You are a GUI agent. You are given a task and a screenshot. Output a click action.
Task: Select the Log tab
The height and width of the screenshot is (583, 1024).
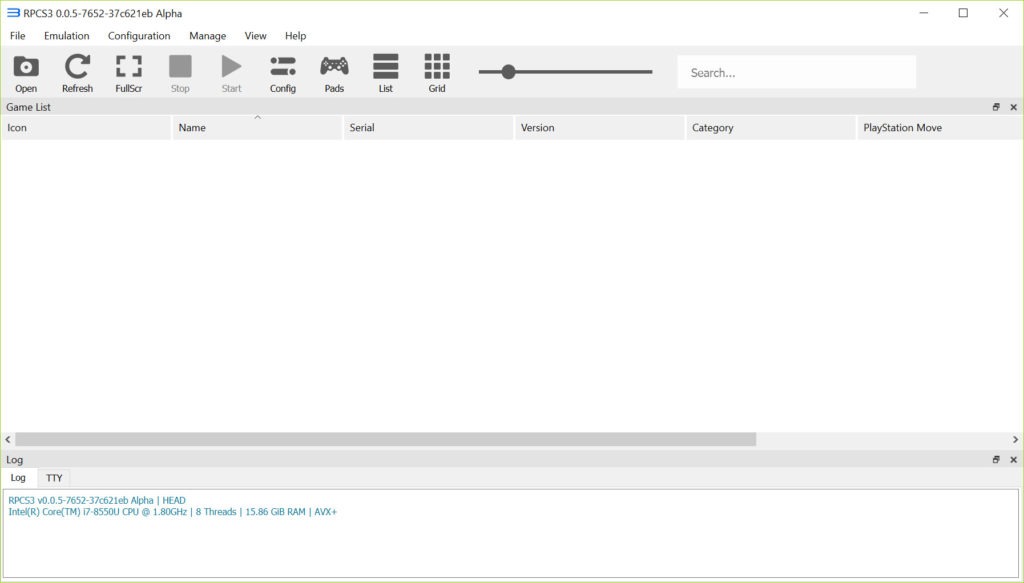18,478
